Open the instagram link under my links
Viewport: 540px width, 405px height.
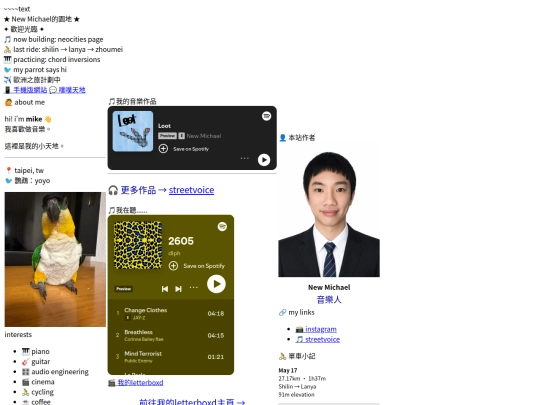(x=316, y=329)
